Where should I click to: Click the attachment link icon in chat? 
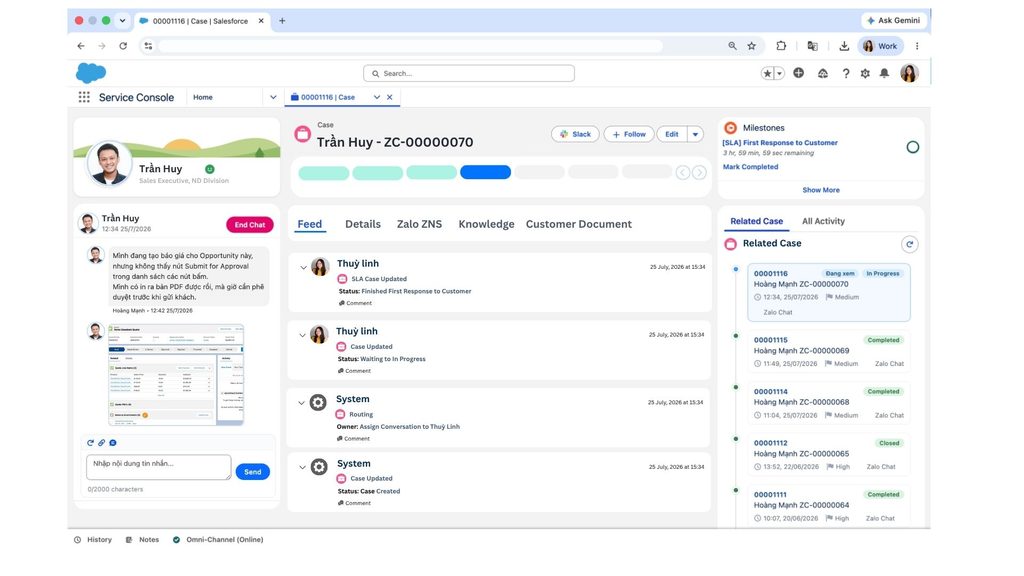pos(101,443)
